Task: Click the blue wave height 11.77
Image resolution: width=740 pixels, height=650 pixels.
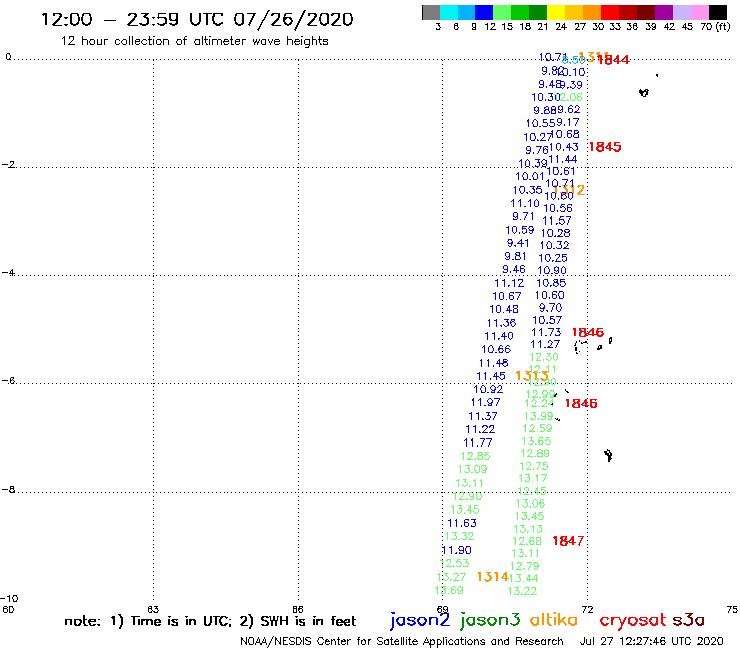Action: coord(478,443)
